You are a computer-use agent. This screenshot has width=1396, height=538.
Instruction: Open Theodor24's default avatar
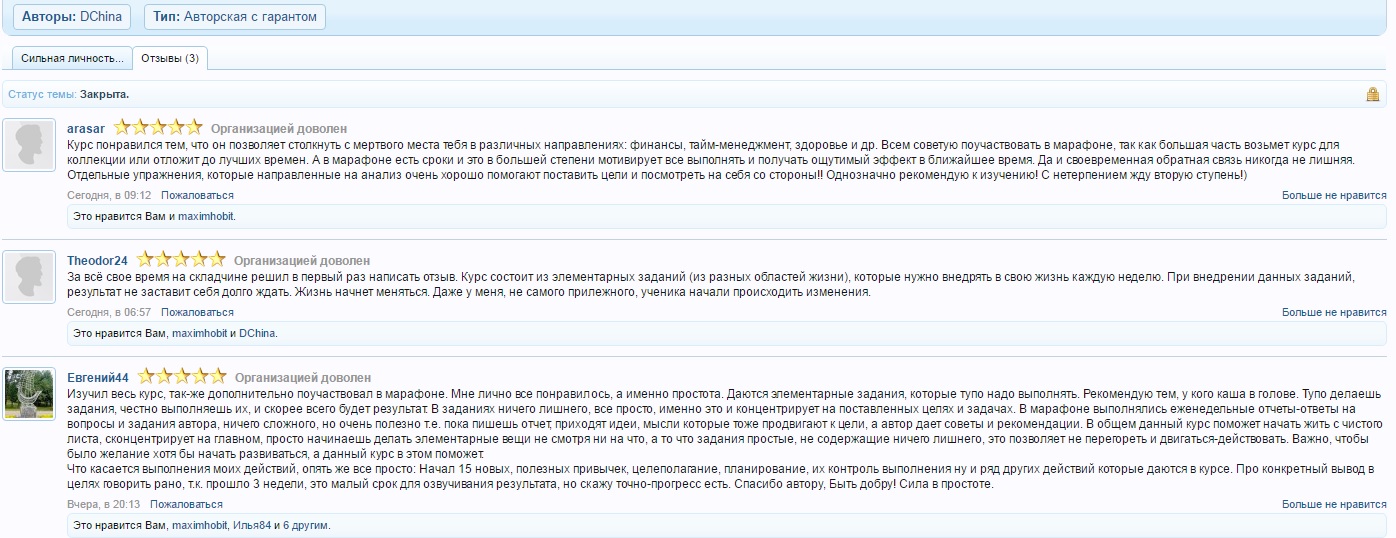(x=29, y=277)
